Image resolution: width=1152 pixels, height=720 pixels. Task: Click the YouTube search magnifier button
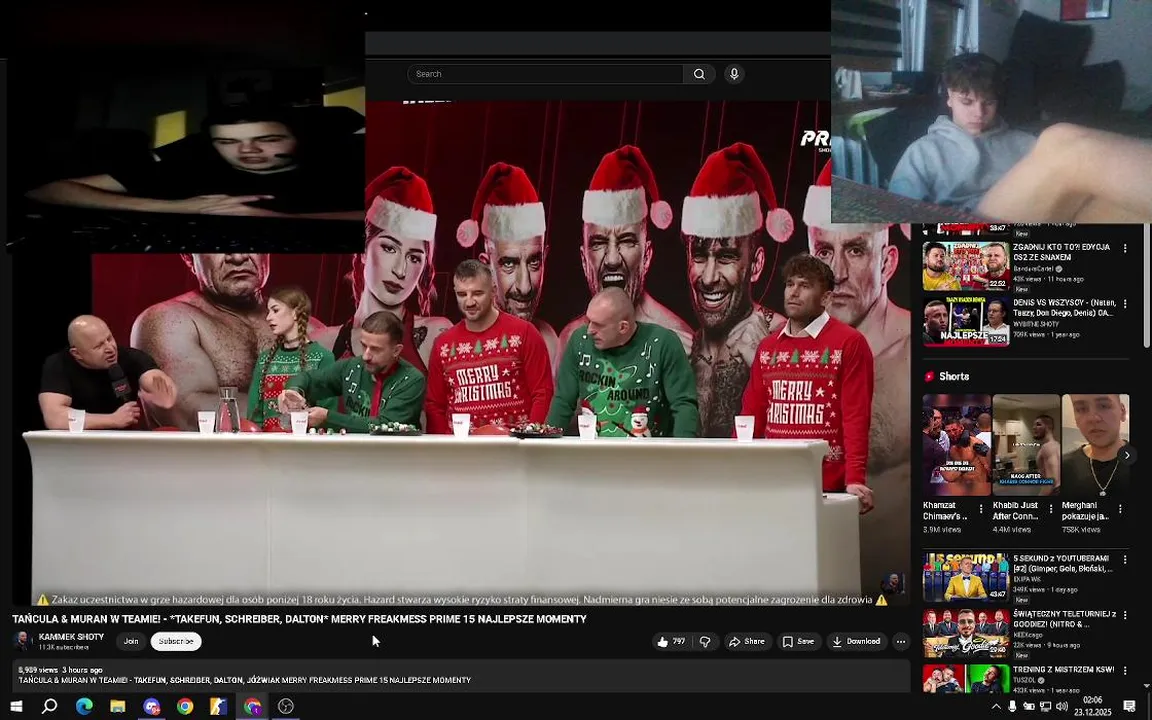(699, 74)
